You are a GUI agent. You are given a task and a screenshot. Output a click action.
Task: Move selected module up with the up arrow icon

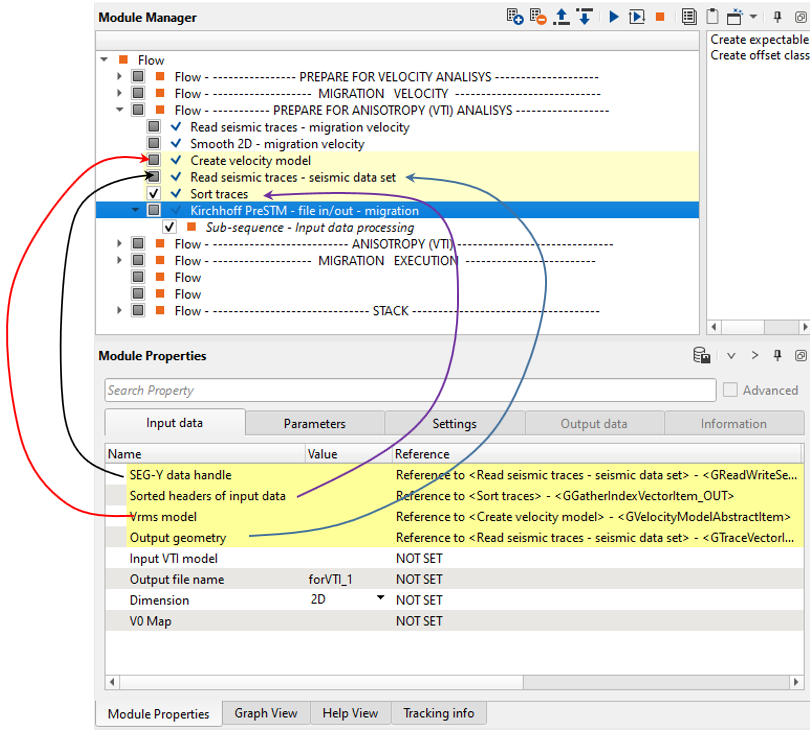coord(562,17)
